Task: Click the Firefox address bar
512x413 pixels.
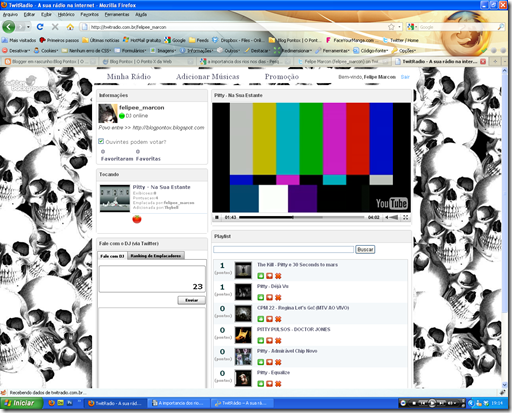Action: pyautogui.click(x=233, y=27)
